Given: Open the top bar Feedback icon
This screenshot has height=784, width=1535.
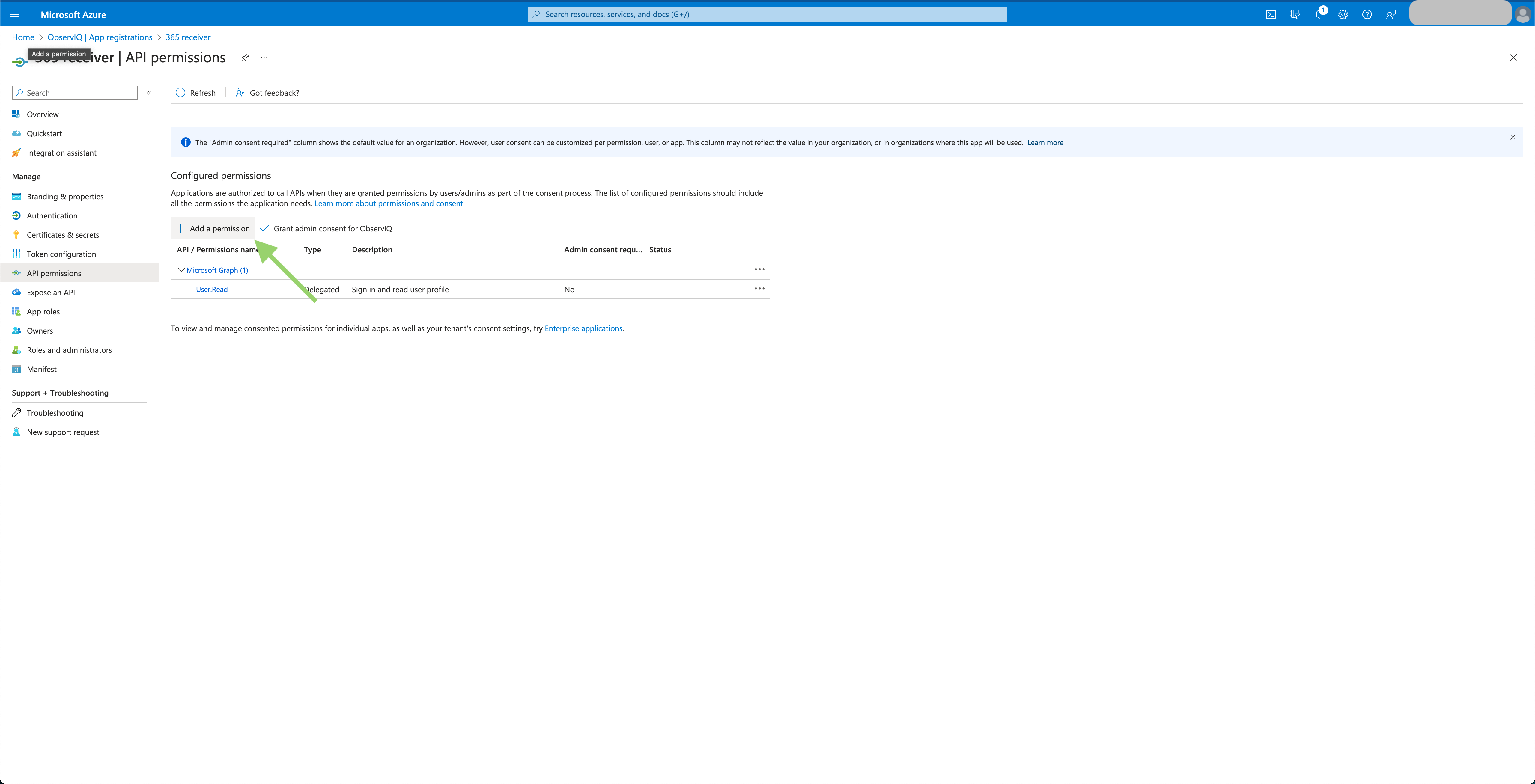Looking at the screenshot, I should [1391, 14].
